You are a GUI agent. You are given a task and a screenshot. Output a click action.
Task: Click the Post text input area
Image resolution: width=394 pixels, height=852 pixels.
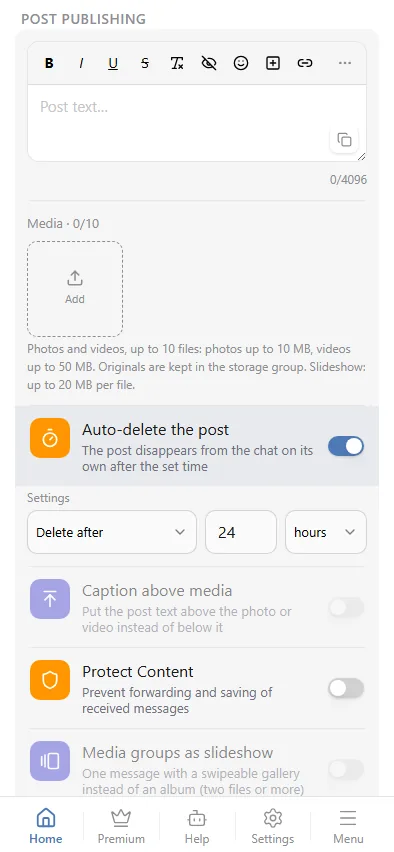tap(197, 123)
